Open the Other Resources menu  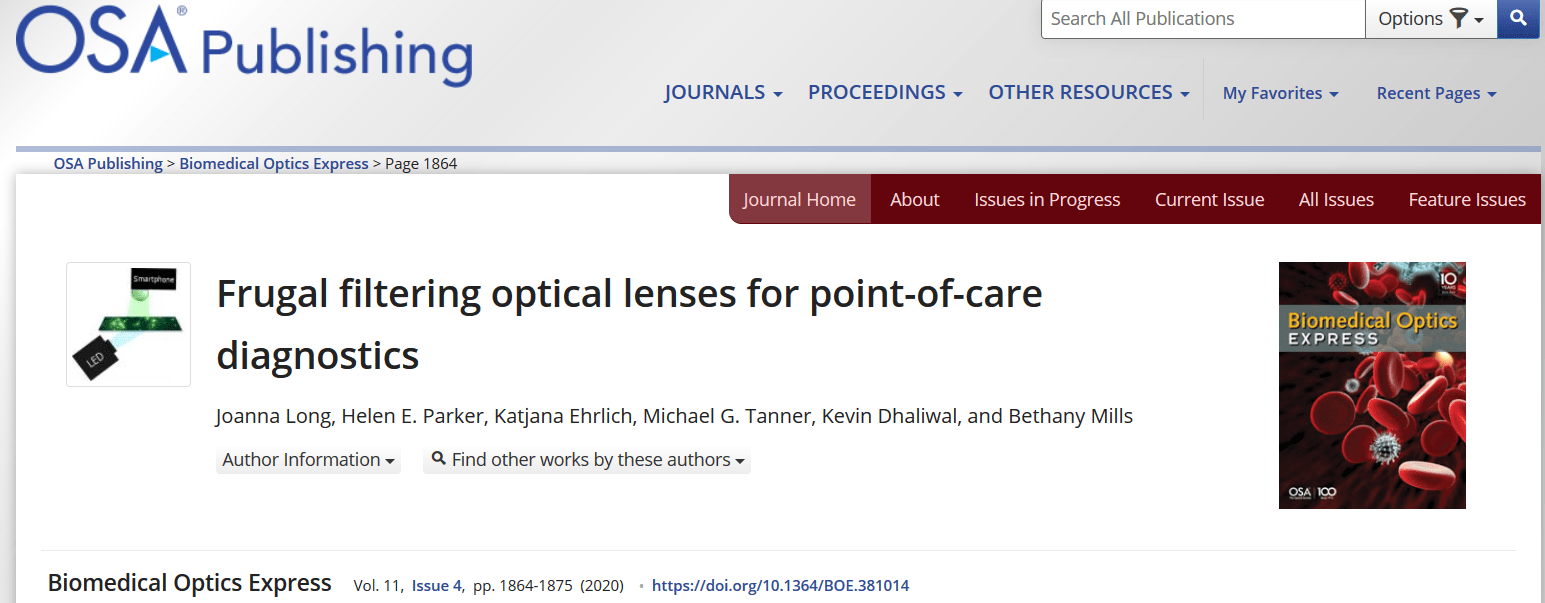click(1089, 93)
